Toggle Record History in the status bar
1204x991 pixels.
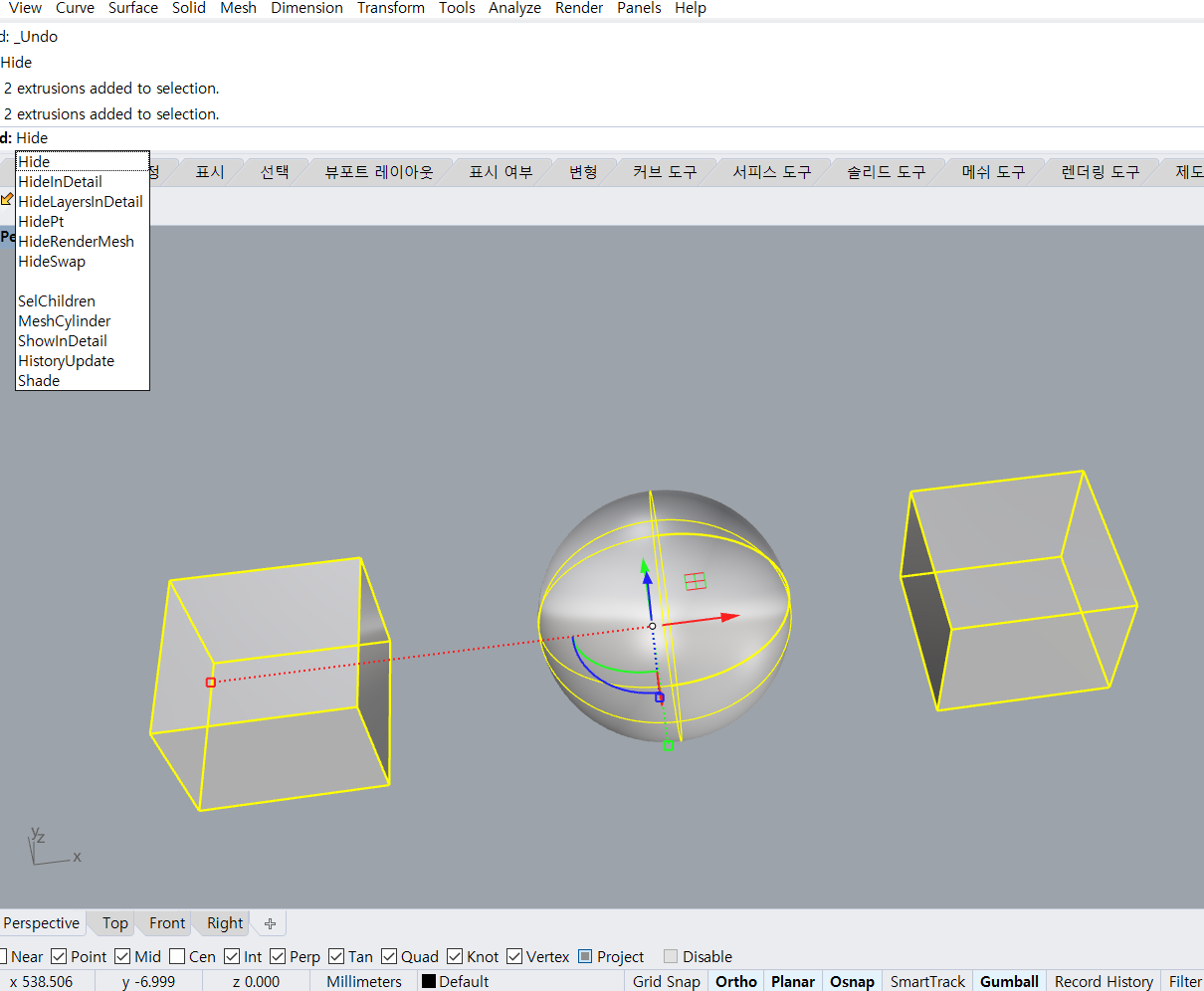(x=1104, y=981)
